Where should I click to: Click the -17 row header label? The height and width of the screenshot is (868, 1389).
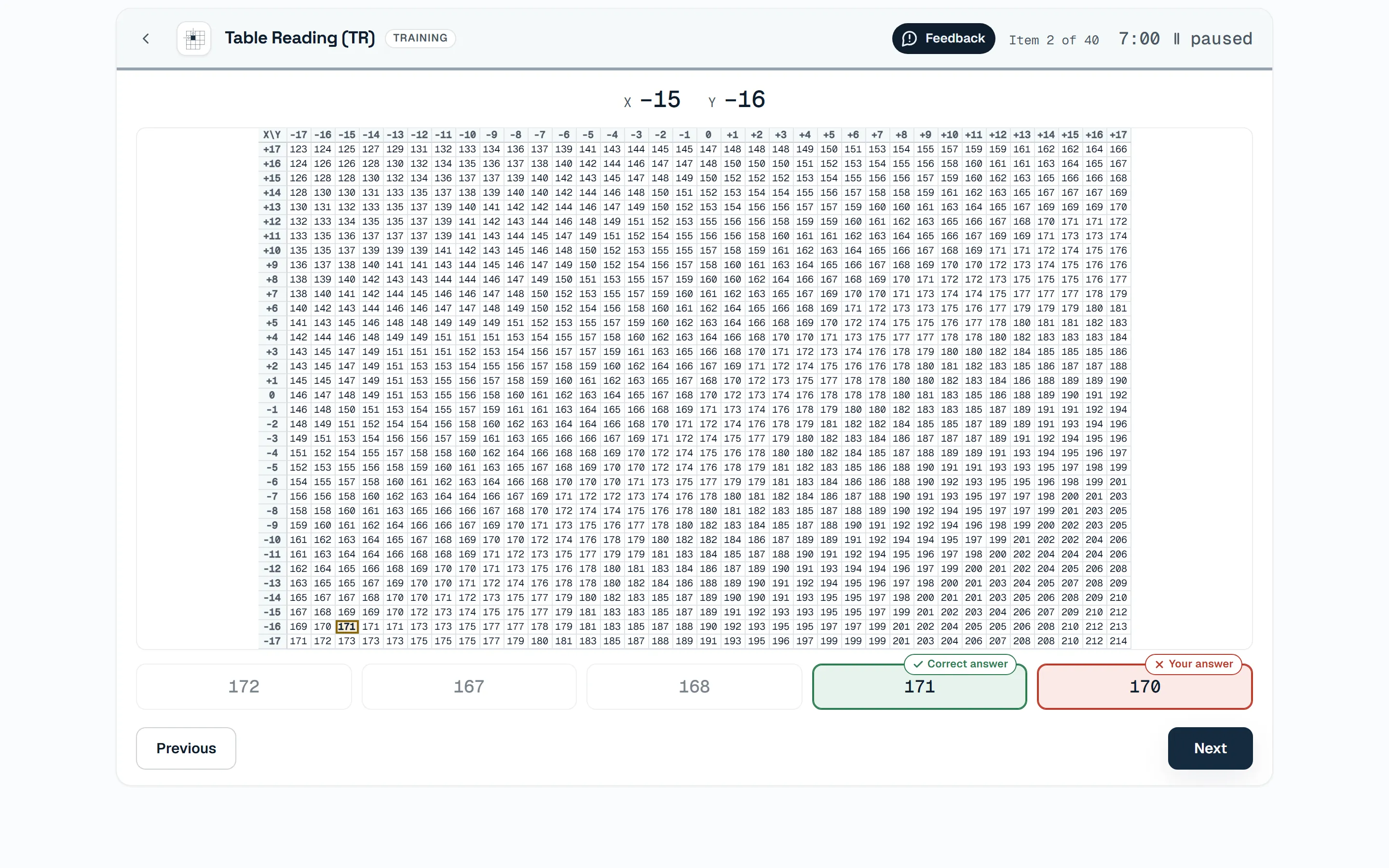coord(272,641)
